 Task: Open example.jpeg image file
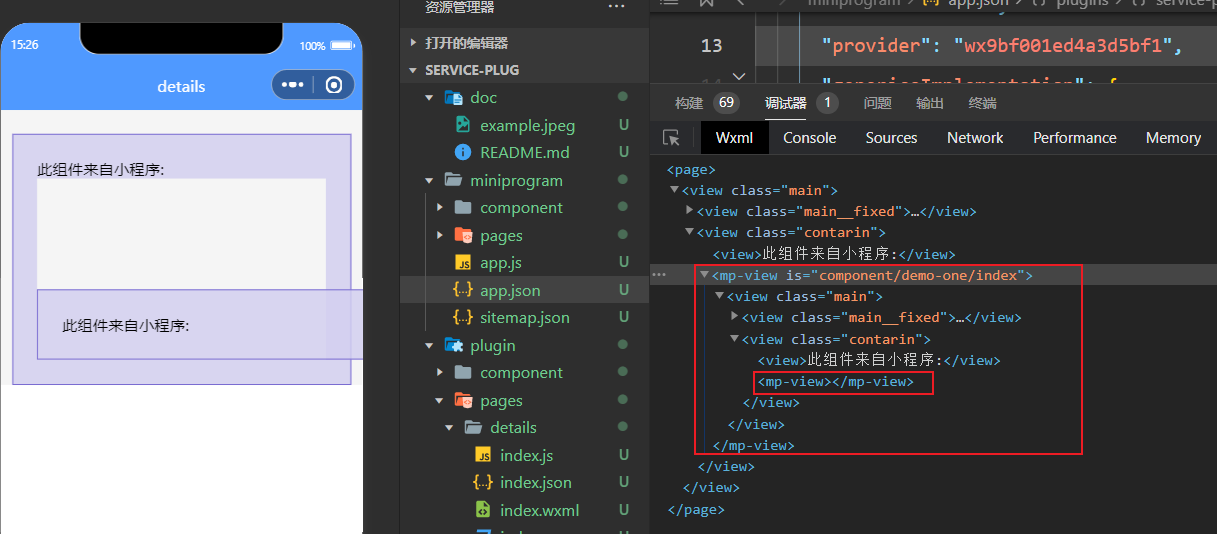[527, 125]
